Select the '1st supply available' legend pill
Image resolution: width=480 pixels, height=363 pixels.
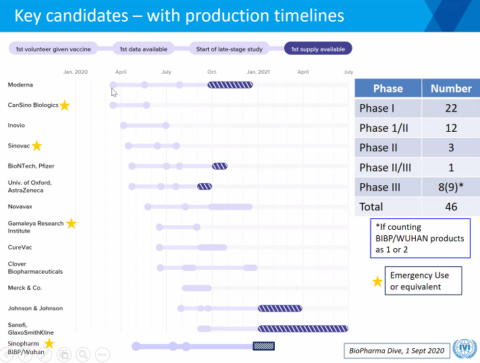[x=318, y=49]
